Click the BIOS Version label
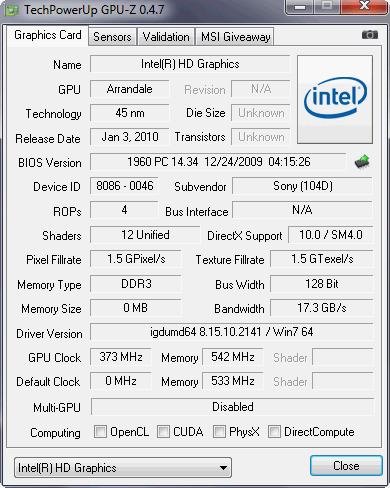This screenshot has height=488, width=390. point(50,163)
